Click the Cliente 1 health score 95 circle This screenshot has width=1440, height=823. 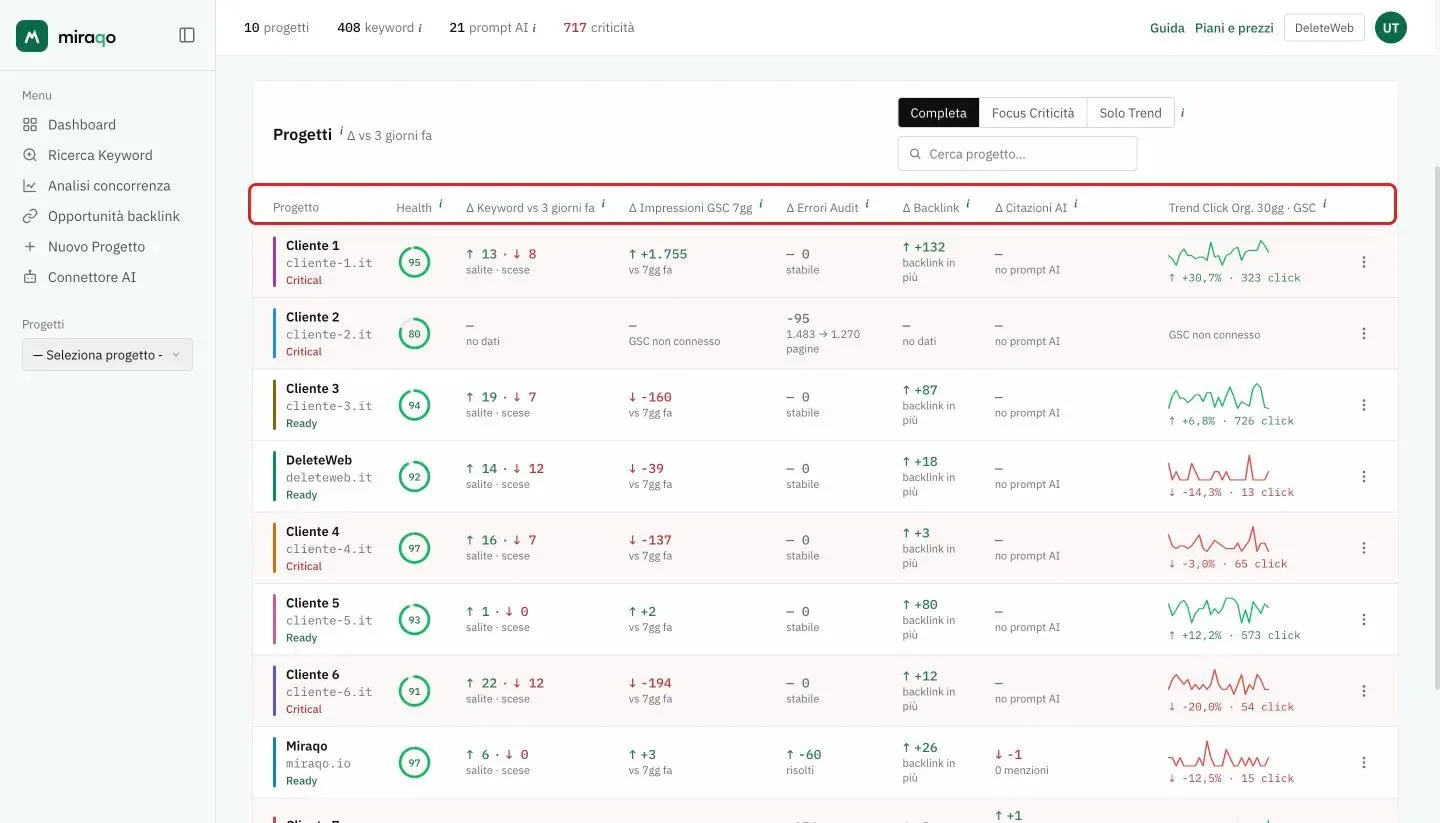point(414,263)
